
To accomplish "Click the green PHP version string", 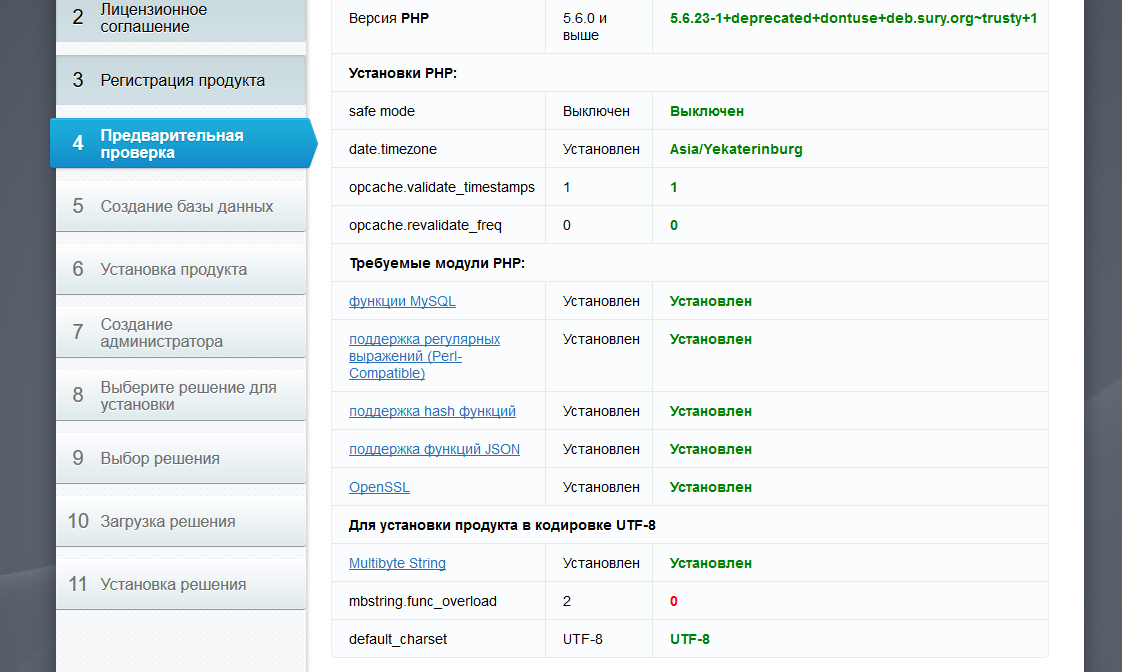I will 853,18.
